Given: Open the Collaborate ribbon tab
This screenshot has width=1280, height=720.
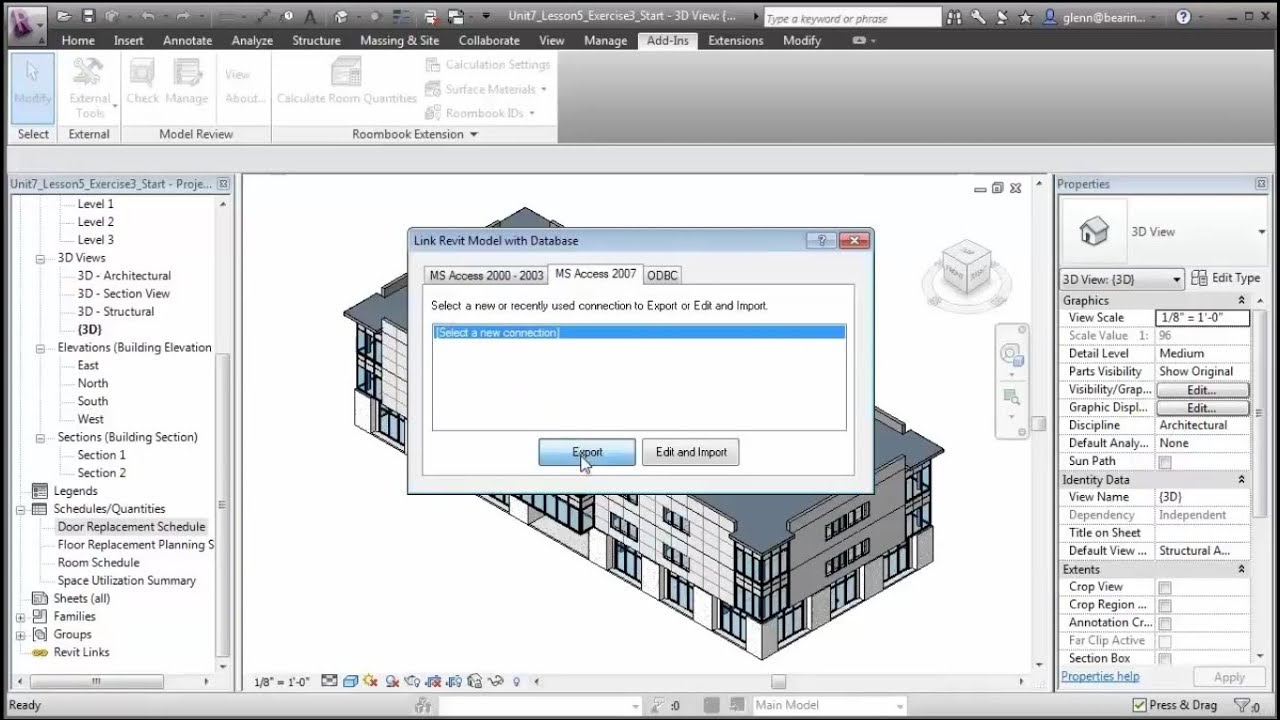Looking at the screenshot, I should tap(489, 40).
